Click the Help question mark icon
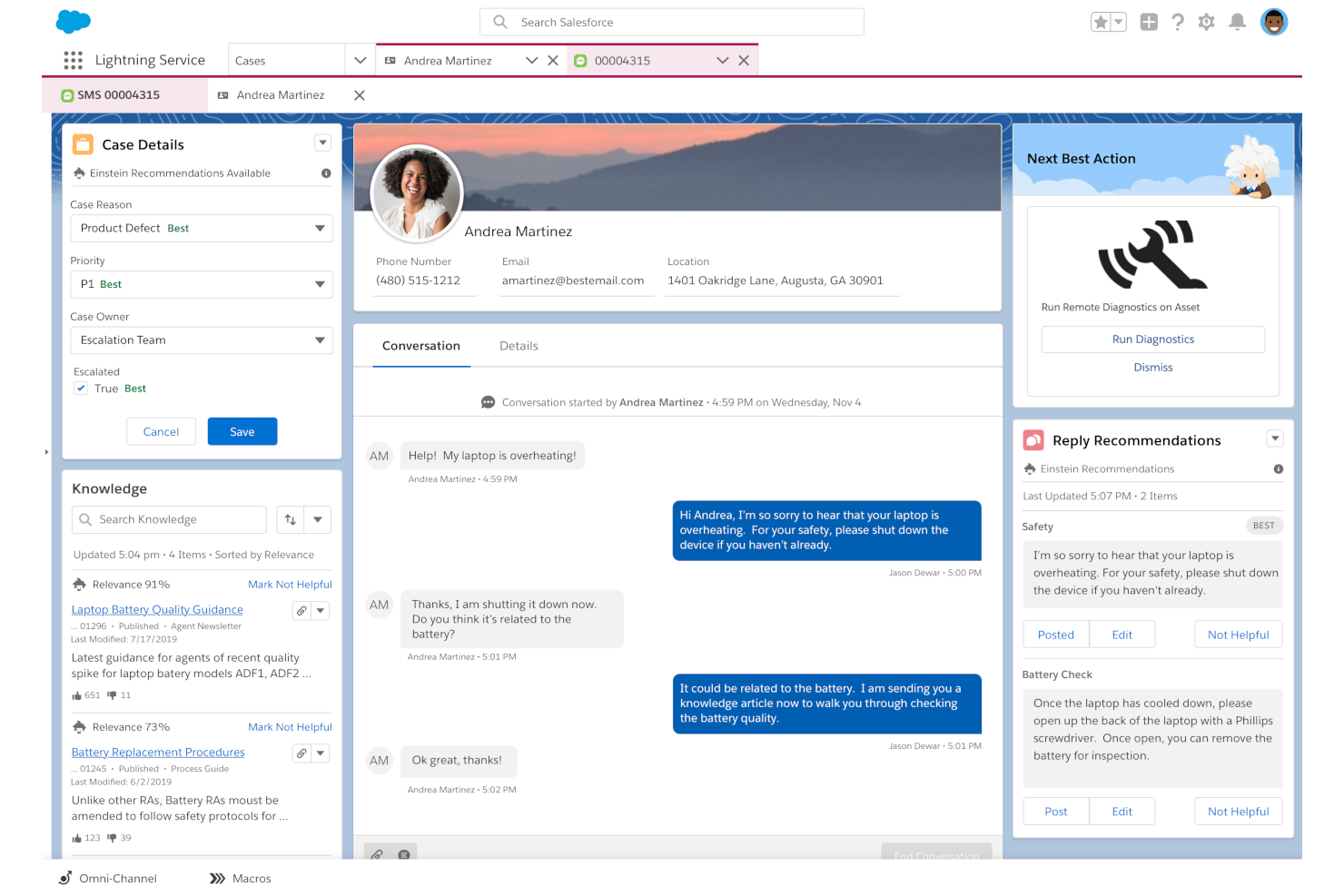1344x896 pixels. coord(1178,22)
